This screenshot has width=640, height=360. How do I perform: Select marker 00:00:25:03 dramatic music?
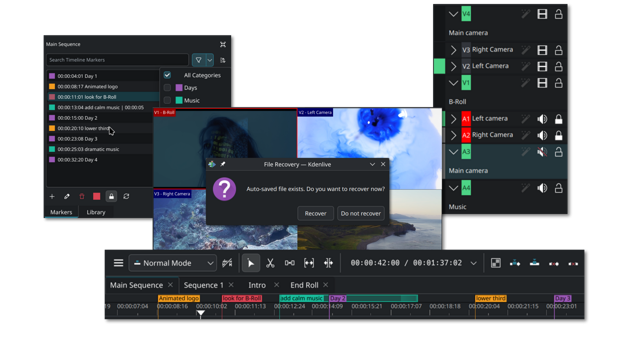[100, 149]
